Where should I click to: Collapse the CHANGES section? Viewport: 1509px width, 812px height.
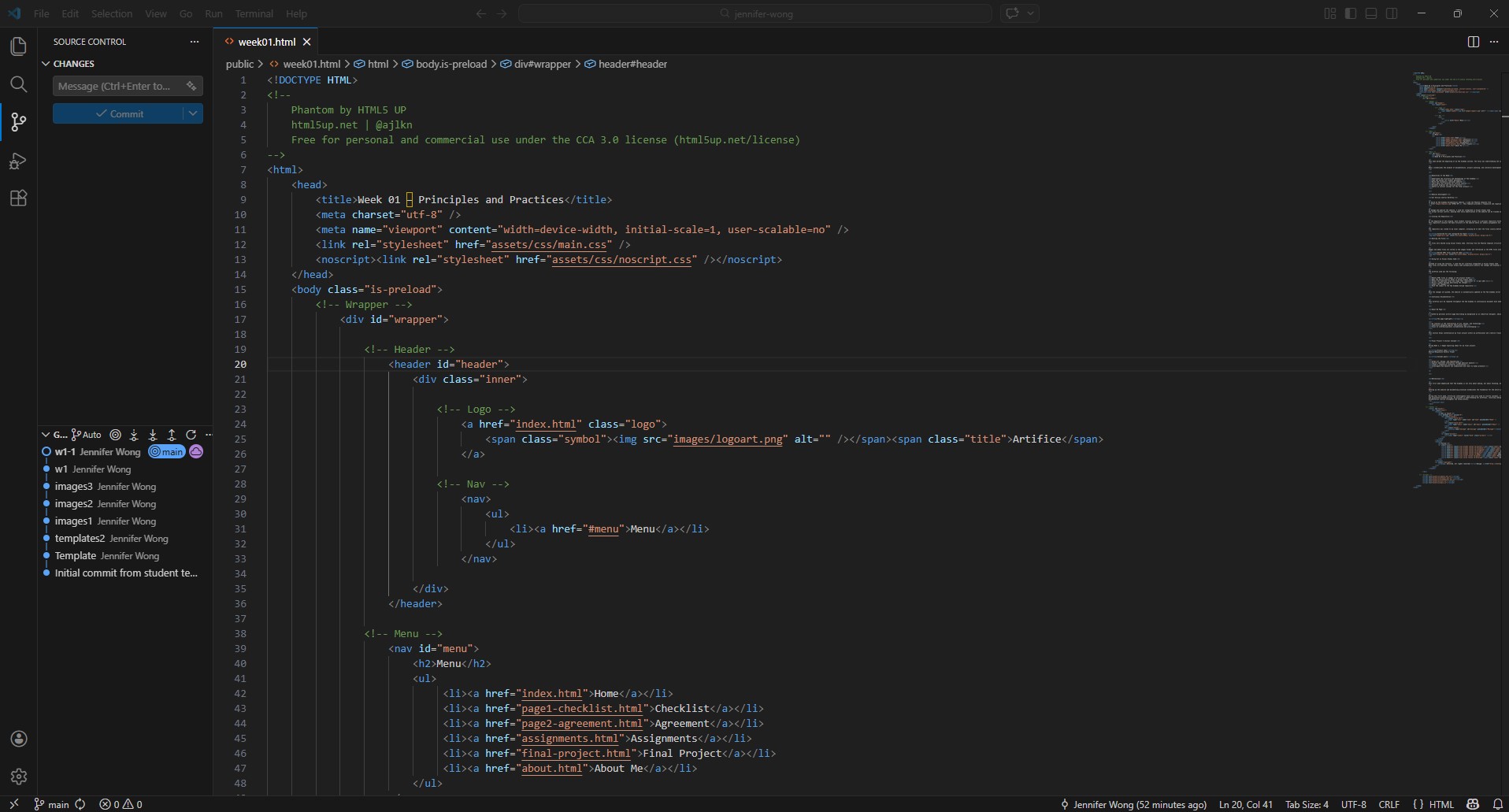point(46,64)
